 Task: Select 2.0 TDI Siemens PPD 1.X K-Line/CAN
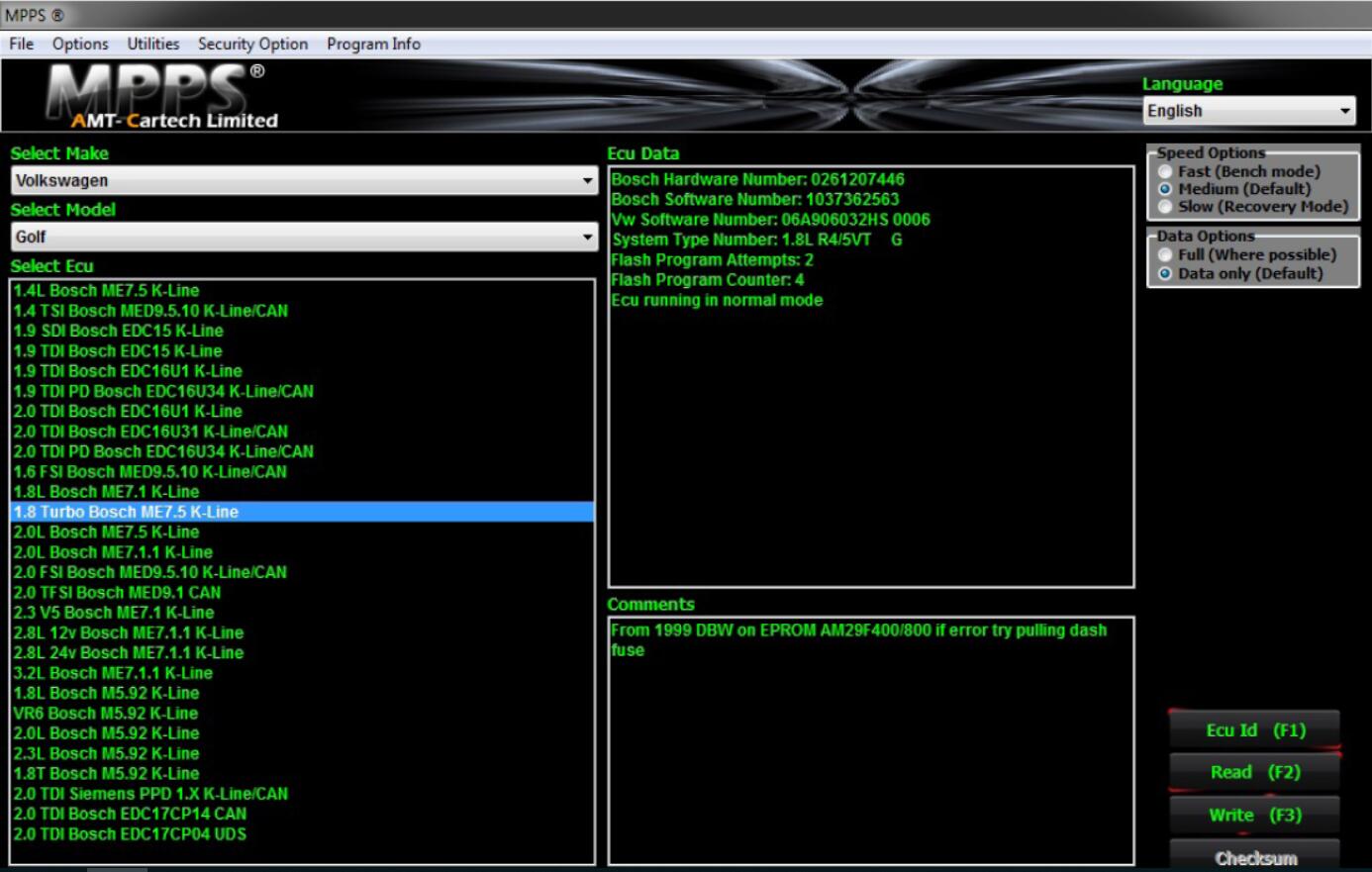click(x=303, y=794)
